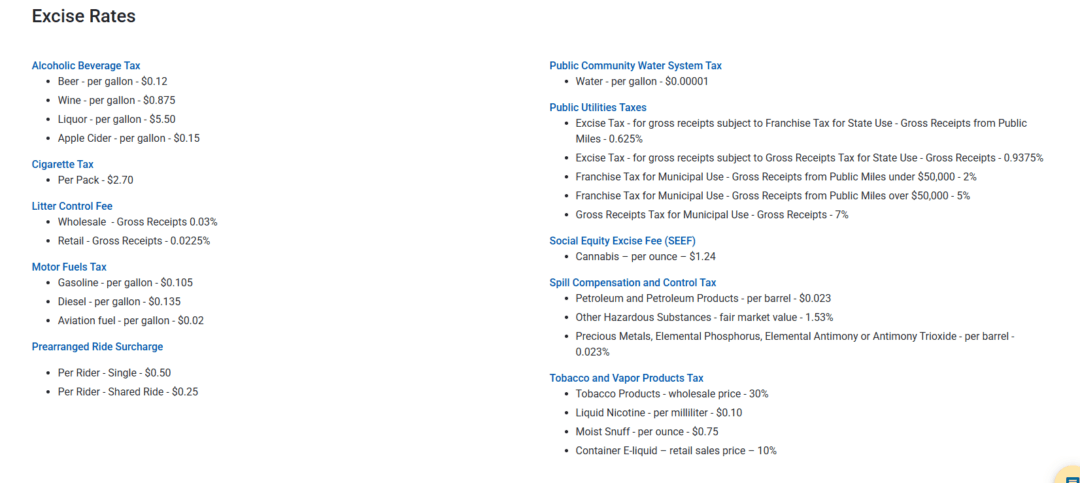Viewport: 1080px width, 483px height.
Task: Click the Gasoline per gallon $0.105 item
Action: click(125, 282)
